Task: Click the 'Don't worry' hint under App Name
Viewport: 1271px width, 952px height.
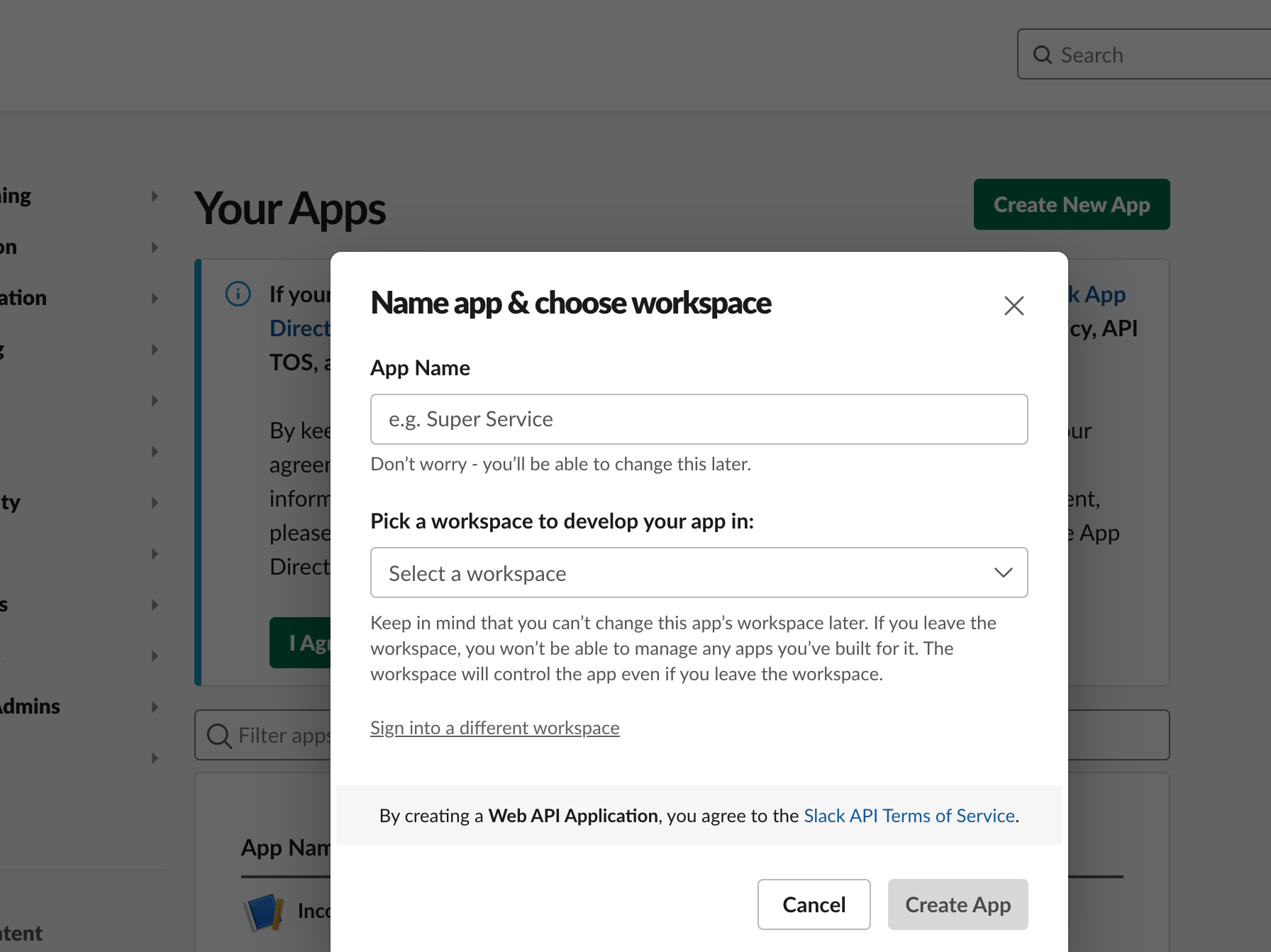Action: tap(560, 464)
